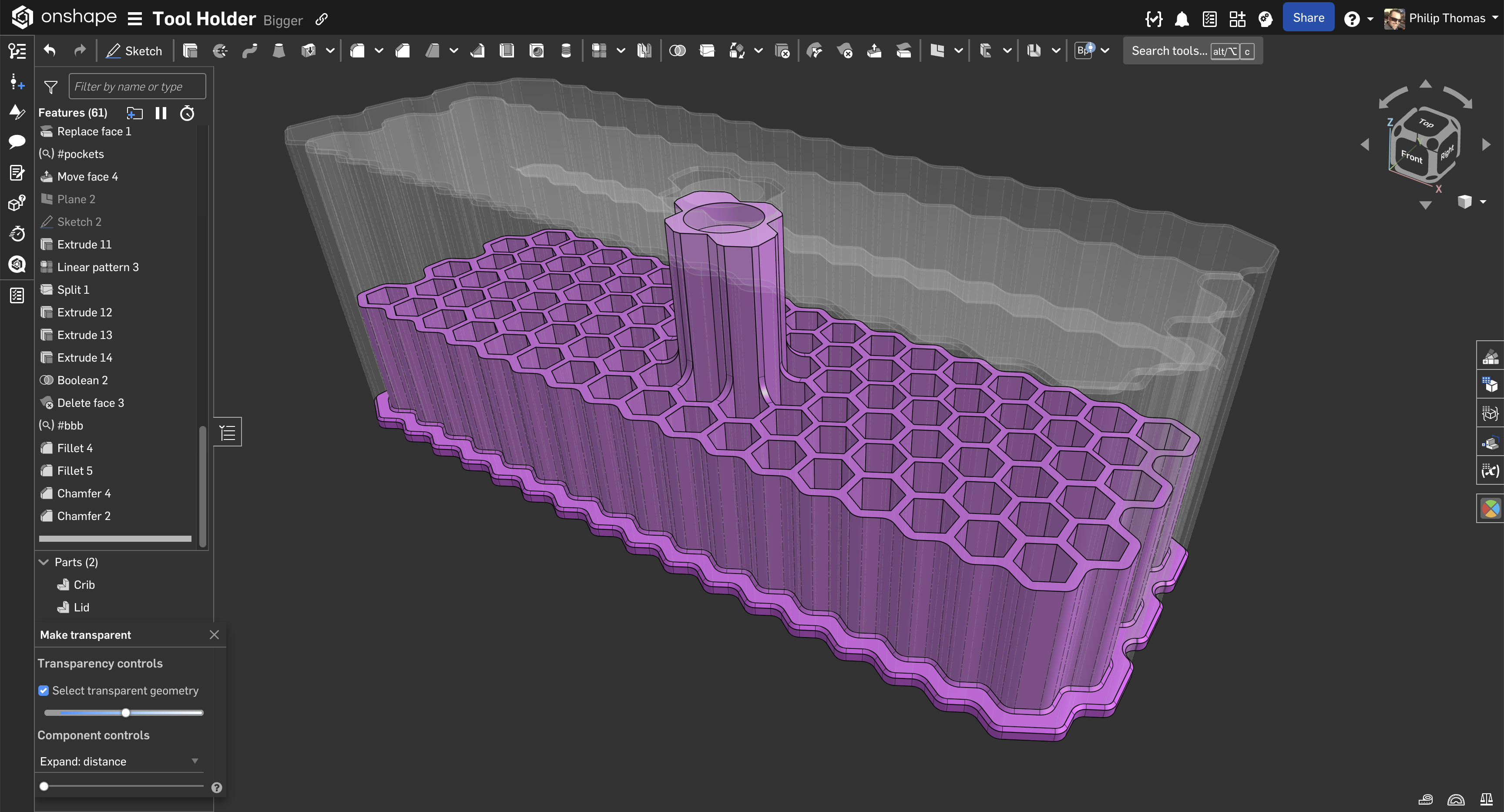Start a new Sketch
Viewport: 1504px width, 812px height.
pyautogui.click(x=134, y=51)
